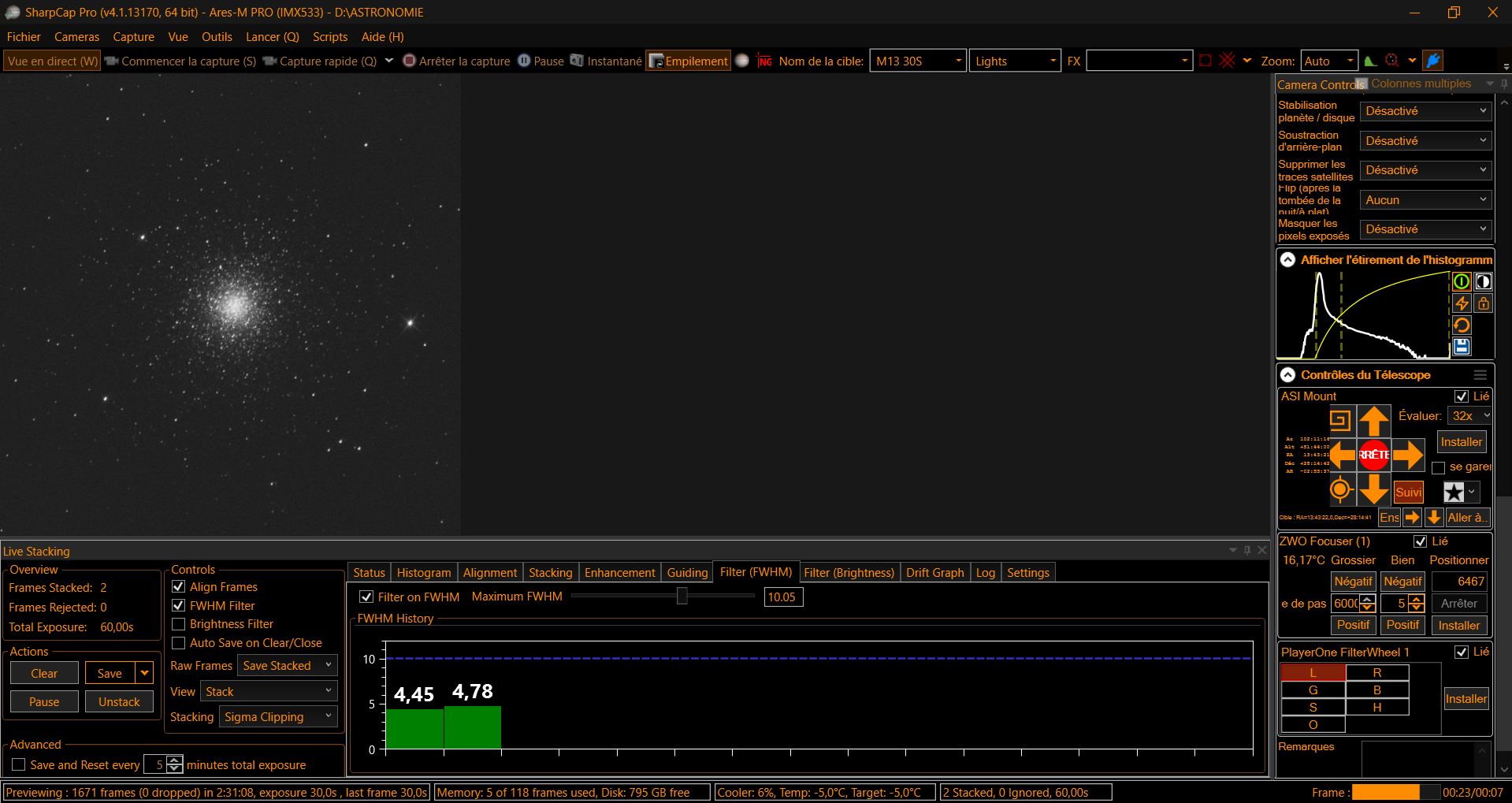Screen dimensions: 1512x803
Task: Click the Unstack button
Action: (119, 701)
